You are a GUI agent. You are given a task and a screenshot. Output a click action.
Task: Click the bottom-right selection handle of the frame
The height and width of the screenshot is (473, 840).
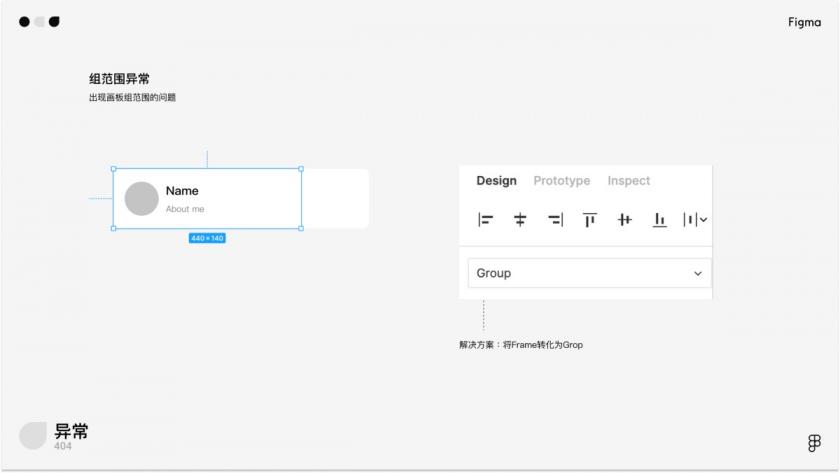pyautogui.click(x=301, y=228)
